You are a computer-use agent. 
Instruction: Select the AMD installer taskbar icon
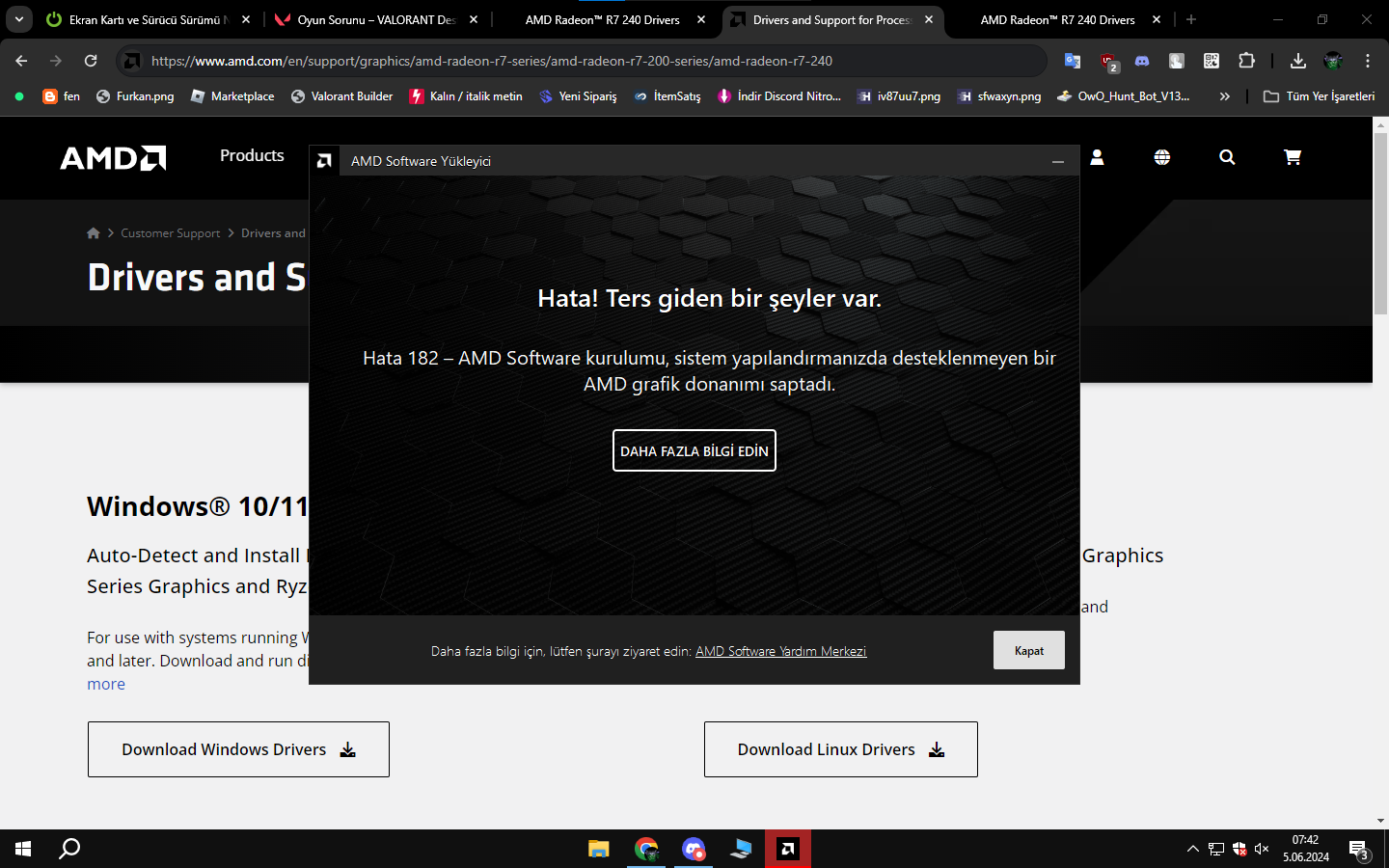[x=788, y=849]
